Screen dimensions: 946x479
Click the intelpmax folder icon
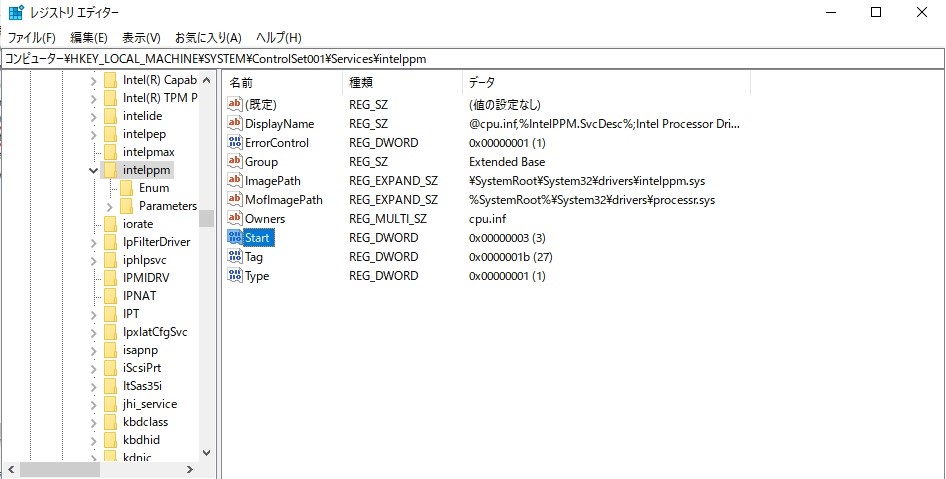tap(110, 152)
